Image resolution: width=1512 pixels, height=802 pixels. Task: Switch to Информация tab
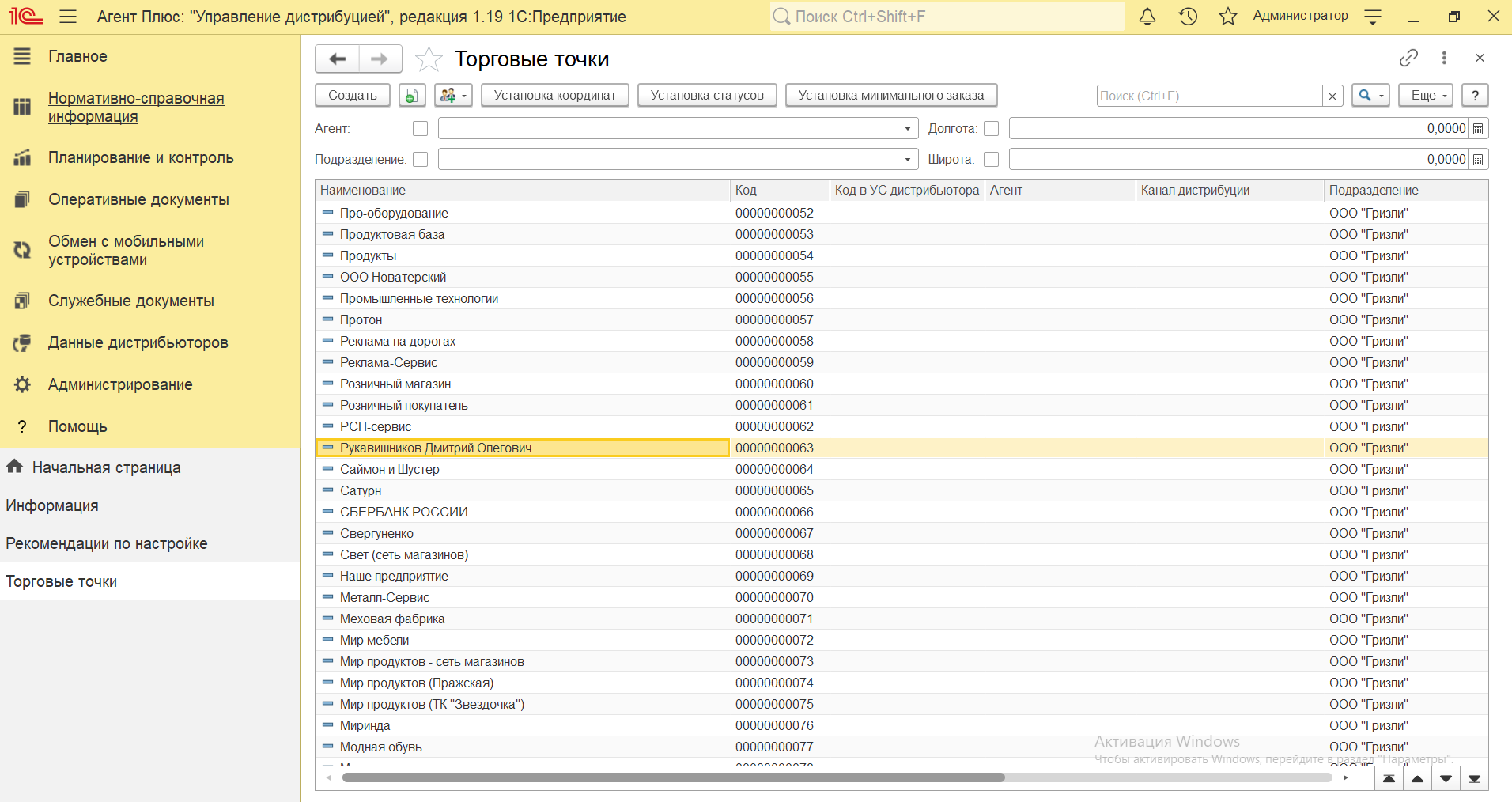(149, 505)
